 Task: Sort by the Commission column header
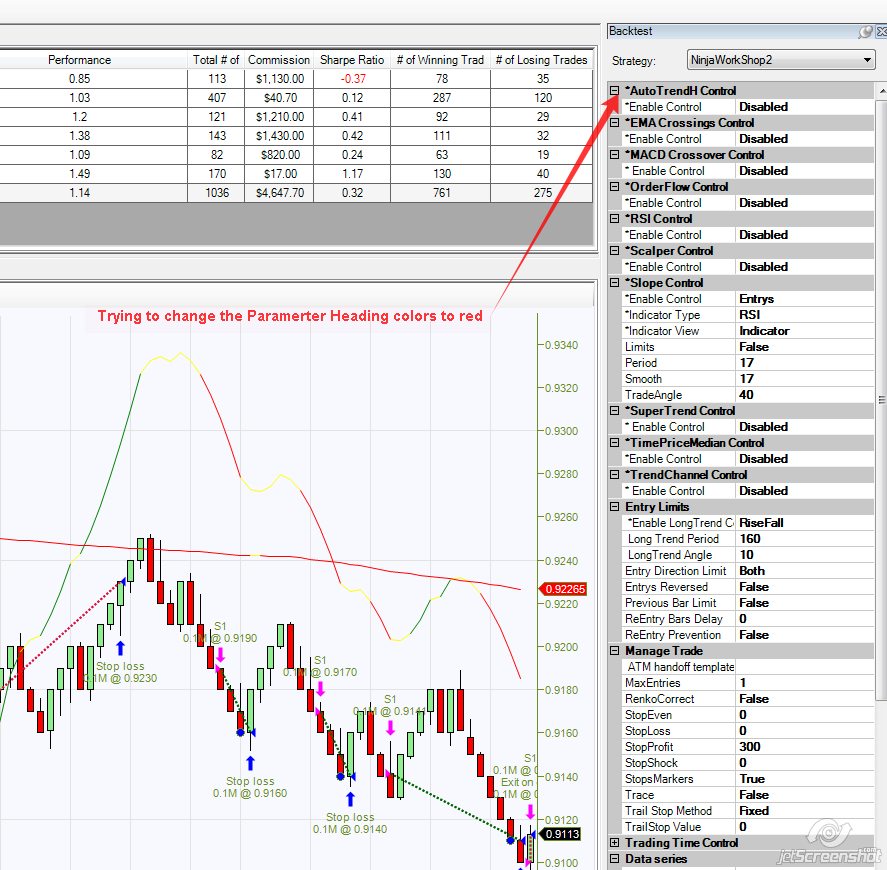click(x=279, y=60)
